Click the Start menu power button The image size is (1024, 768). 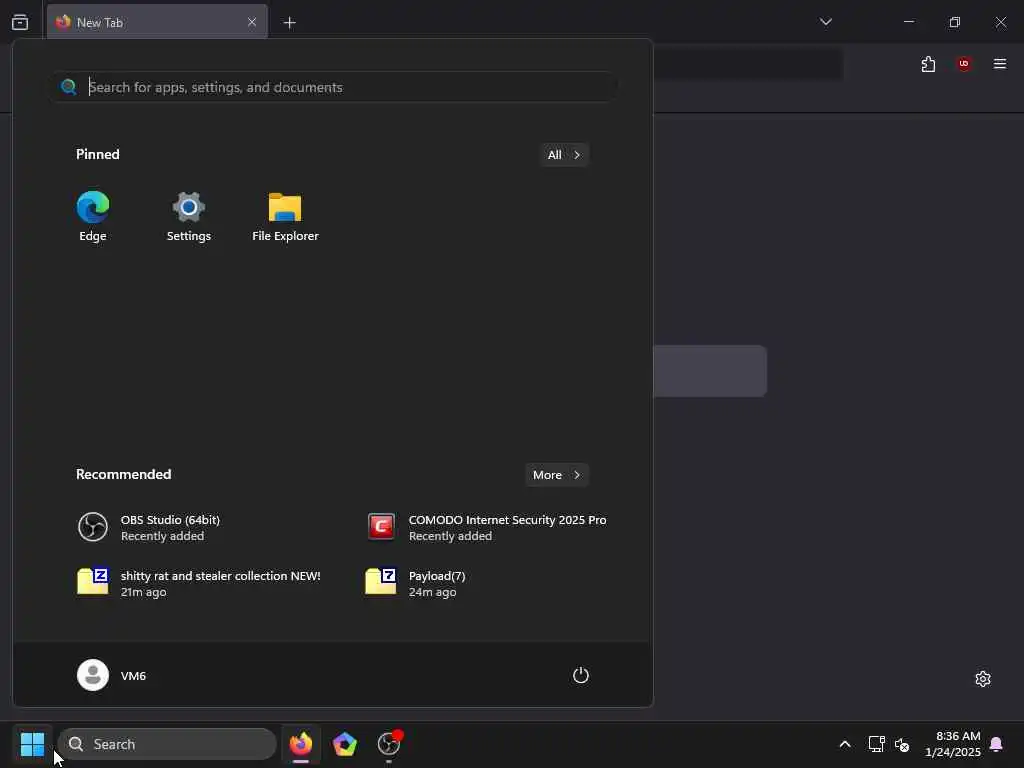point(581,675)
